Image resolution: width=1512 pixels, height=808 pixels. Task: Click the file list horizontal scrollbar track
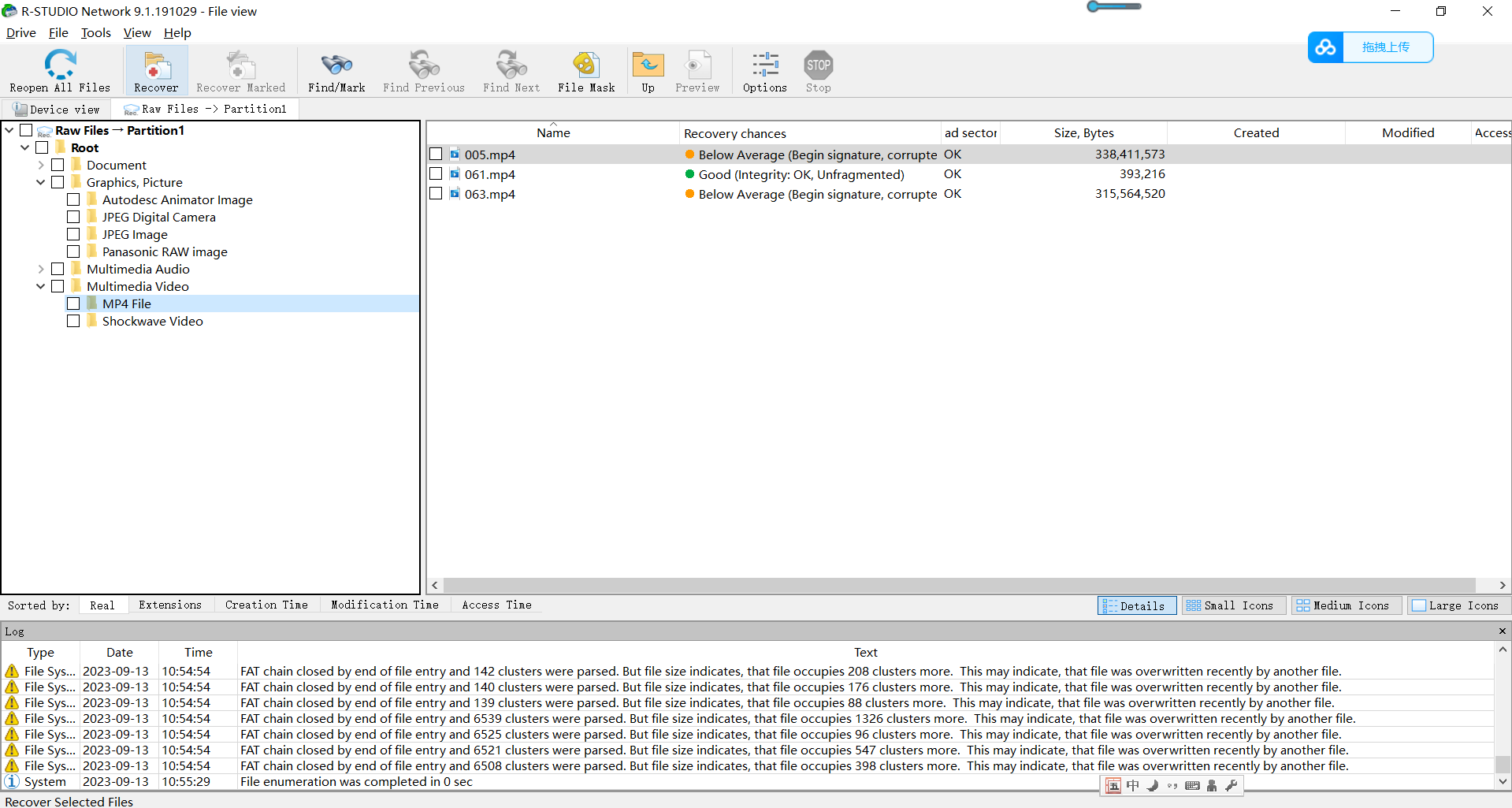[959, 585]
